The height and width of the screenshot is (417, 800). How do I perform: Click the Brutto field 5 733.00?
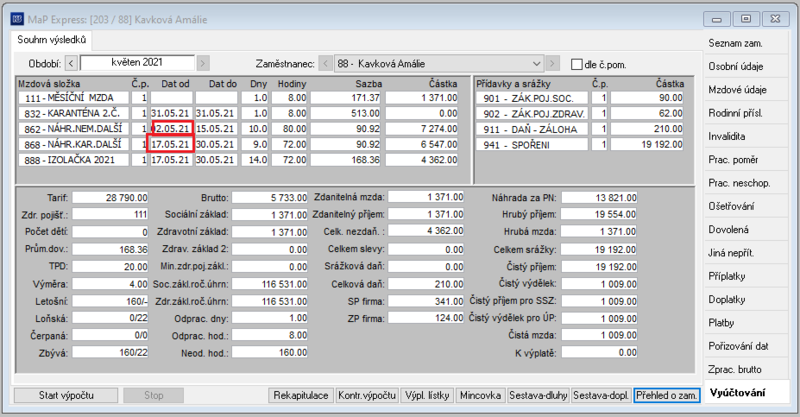point(270,198)
